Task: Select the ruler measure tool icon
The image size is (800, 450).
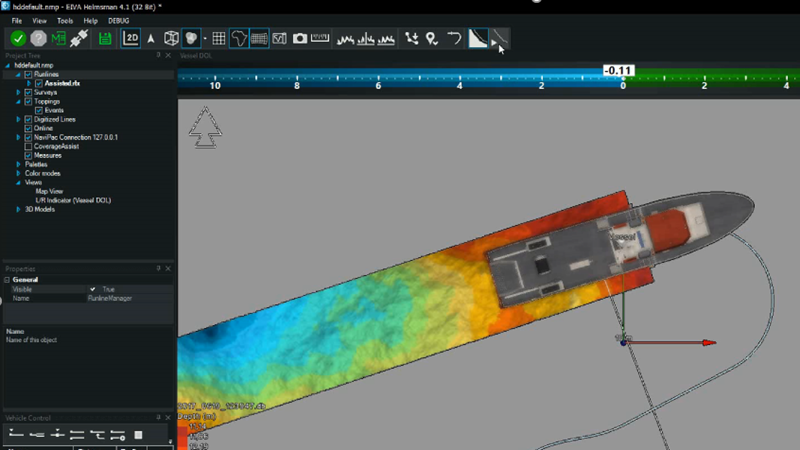Action: 320,38
